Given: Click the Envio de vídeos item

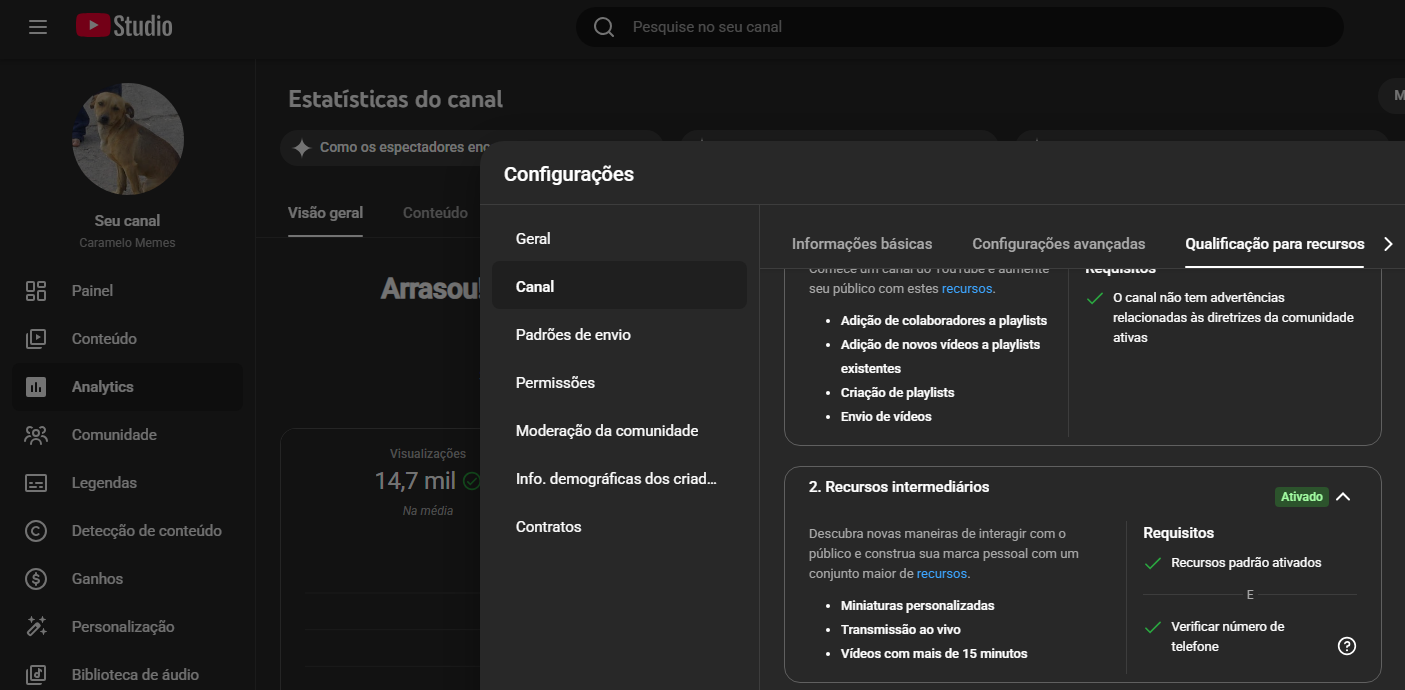Looking at the screenshot, I should point(886,417).
